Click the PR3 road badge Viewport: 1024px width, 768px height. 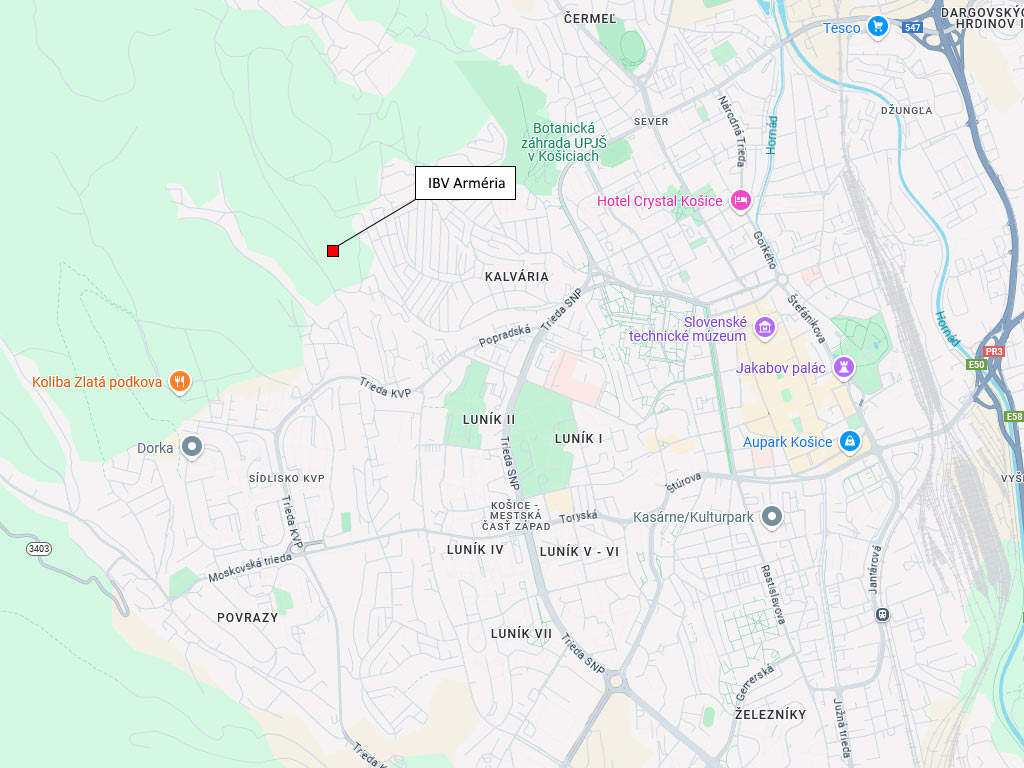point(993,351)
